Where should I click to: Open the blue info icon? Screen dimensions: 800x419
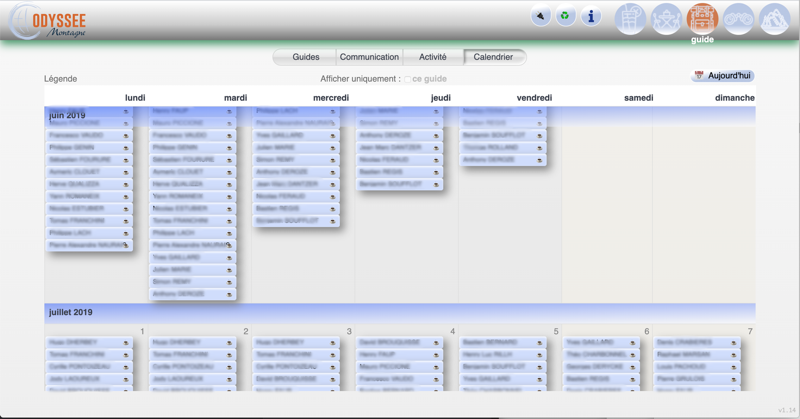(591, 17)
